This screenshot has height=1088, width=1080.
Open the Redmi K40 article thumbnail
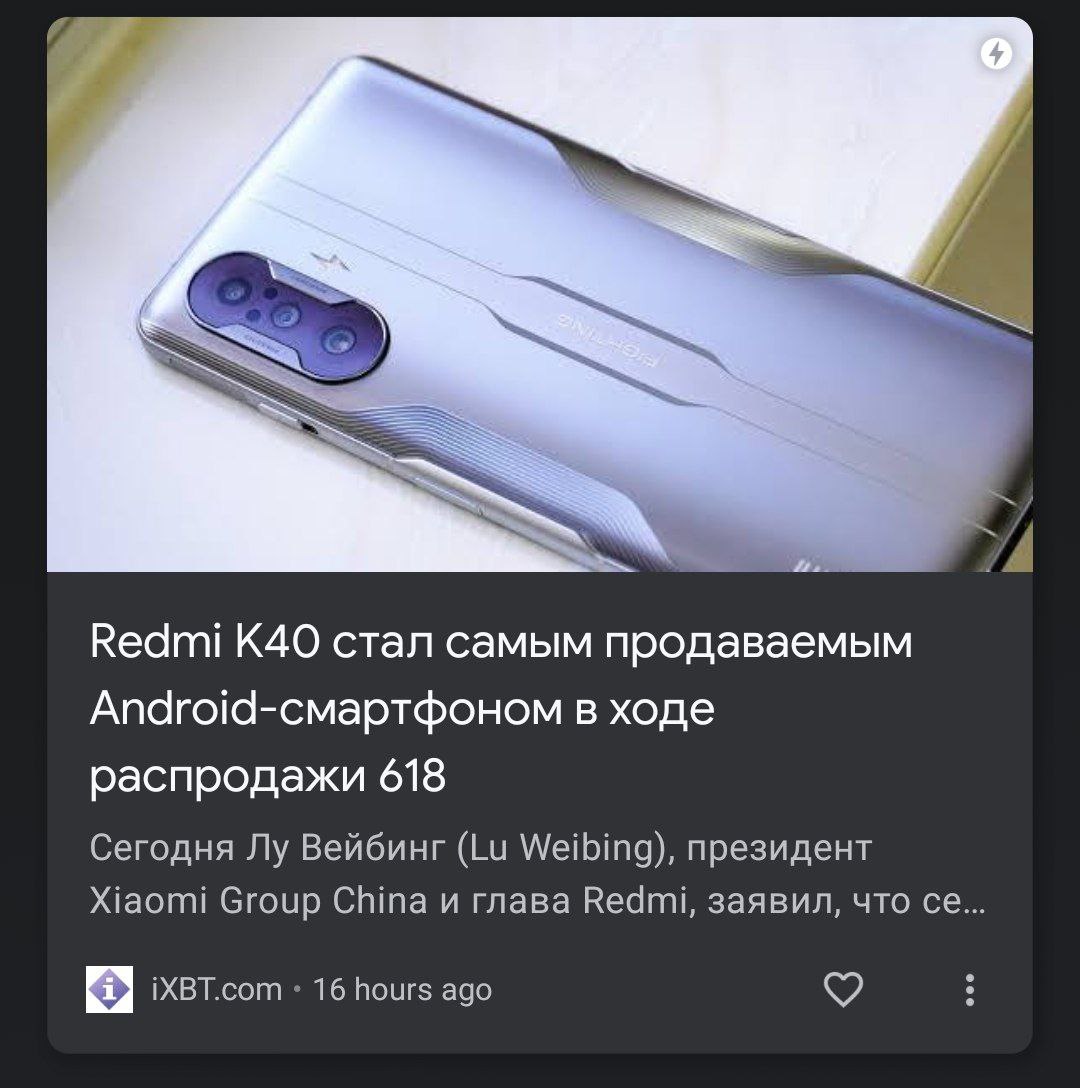tap(539, 294)
